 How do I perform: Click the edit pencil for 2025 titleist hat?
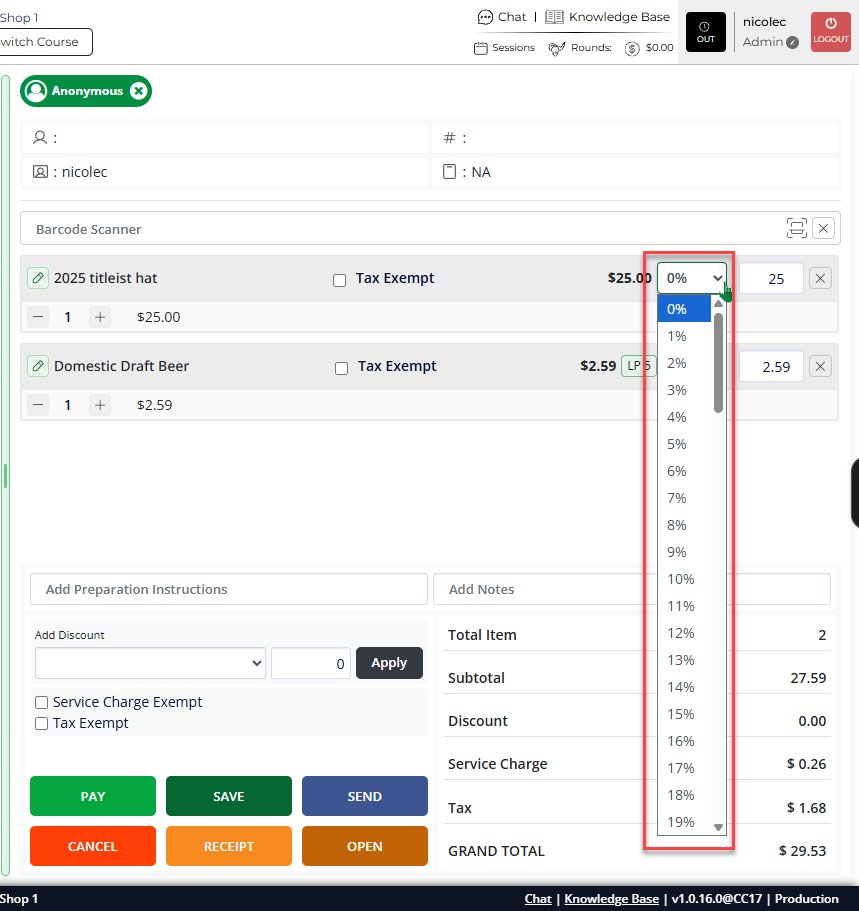(38, 278)
